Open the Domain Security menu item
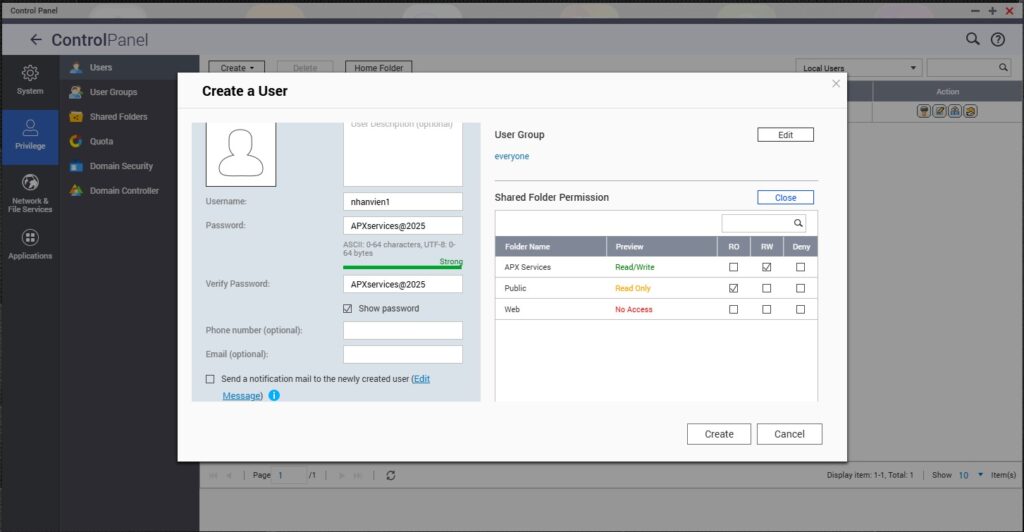 pos(129,166)
